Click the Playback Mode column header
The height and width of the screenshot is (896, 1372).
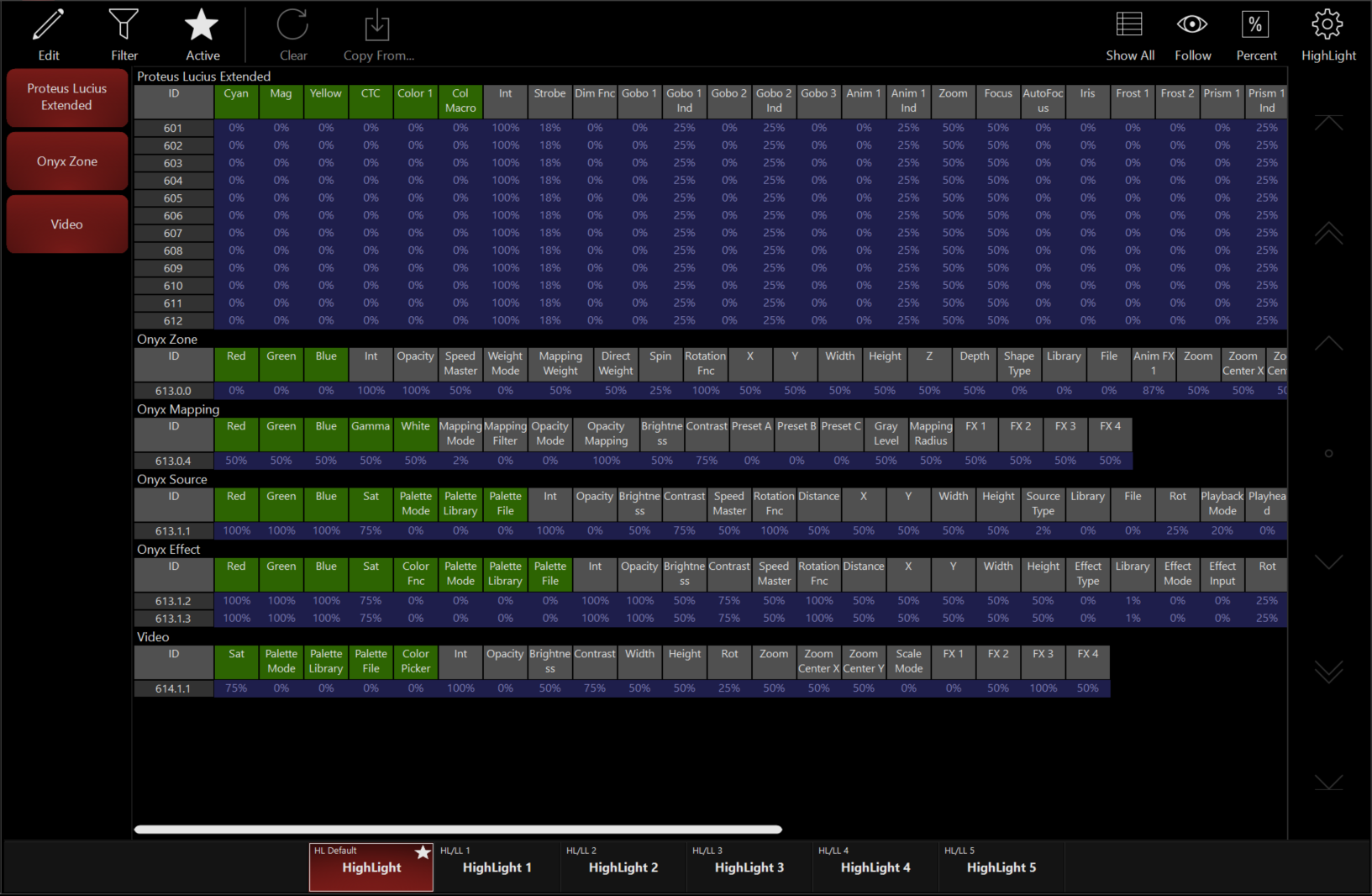click(x=1222, y=503)
